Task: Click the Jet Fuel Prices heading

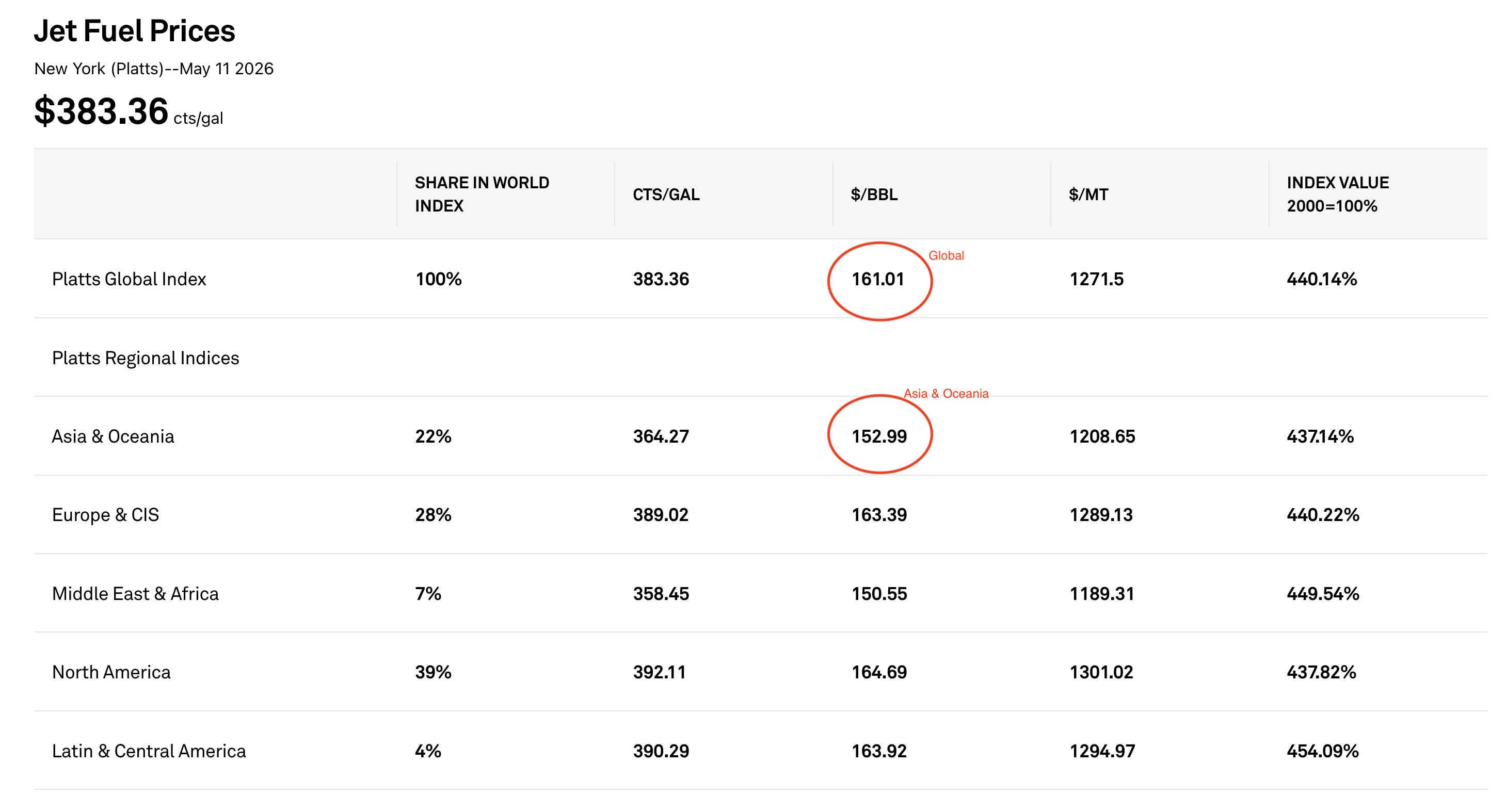Action: pos(135,30)
